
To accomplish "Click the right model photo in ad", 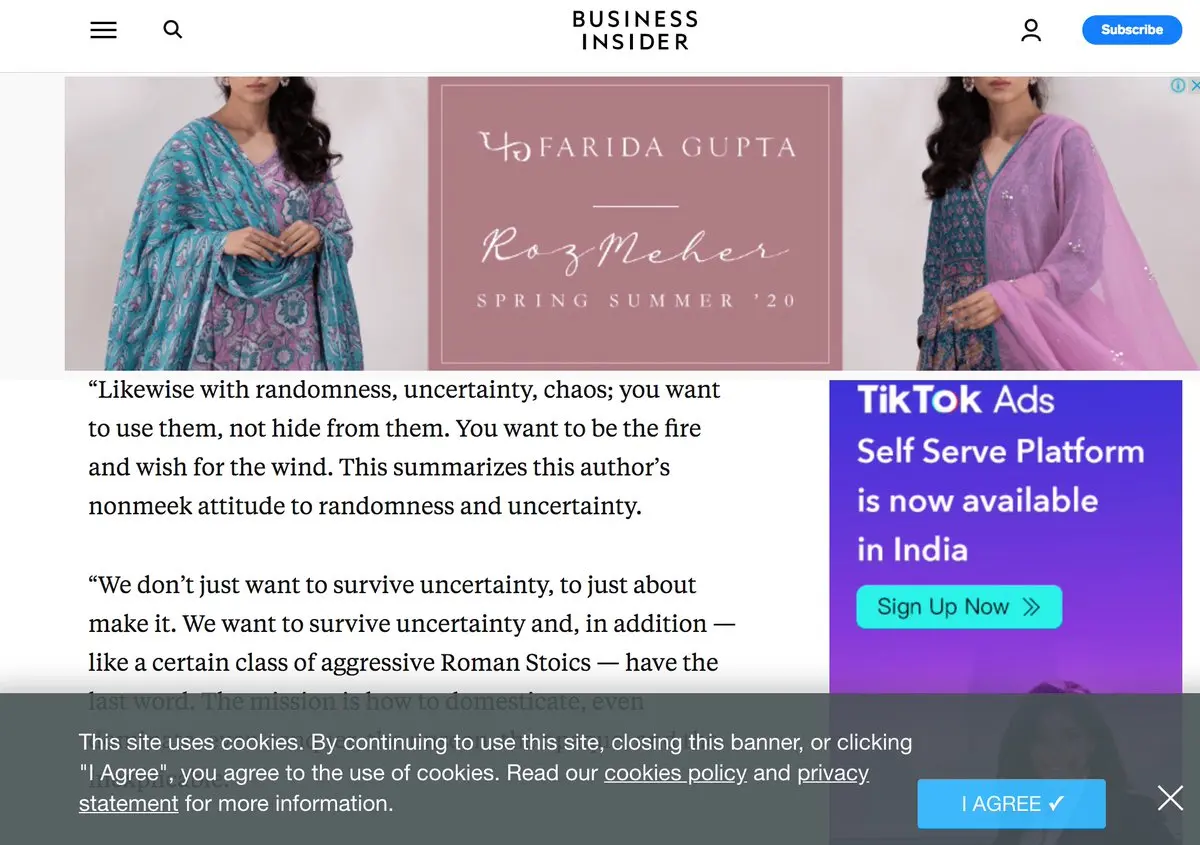I will (x=1021, y=224).
